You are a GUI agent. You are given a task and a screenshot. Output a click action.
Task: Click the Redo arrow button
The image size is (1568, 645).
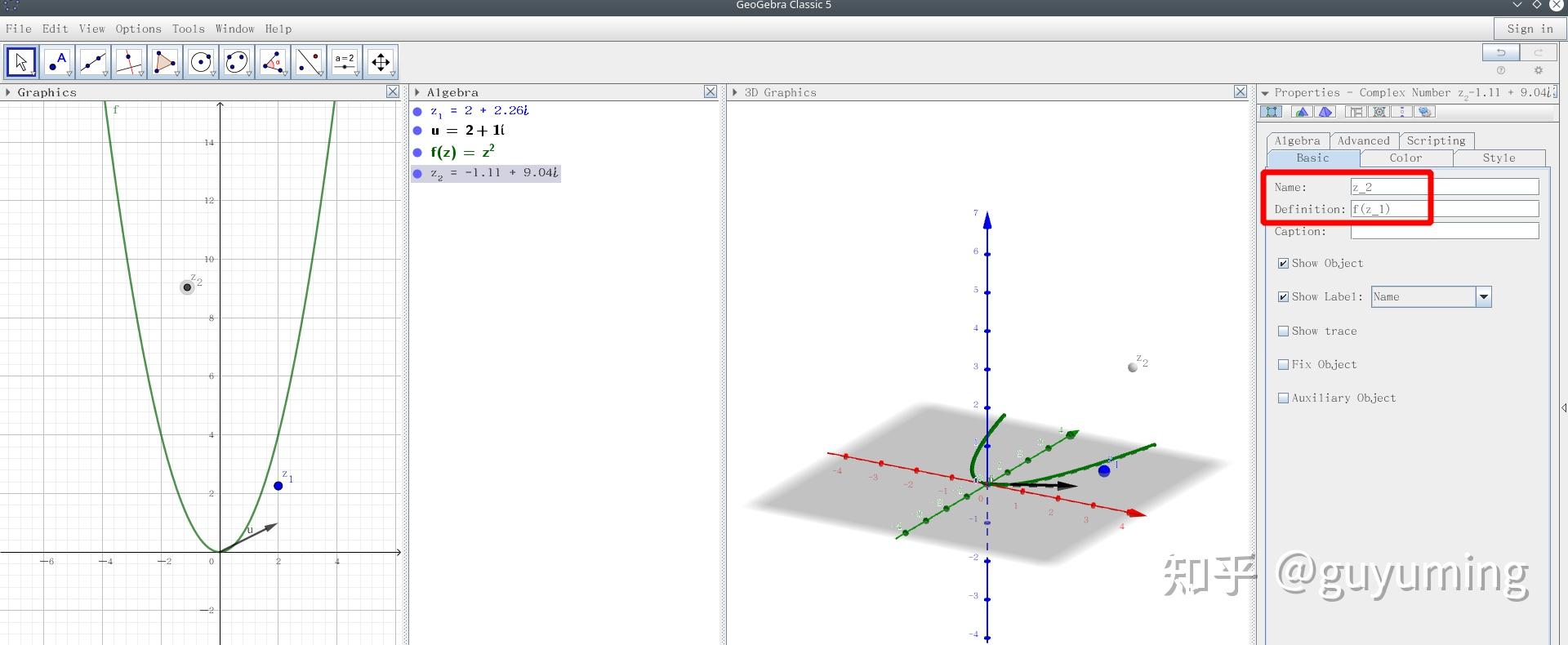[1539, 52]
